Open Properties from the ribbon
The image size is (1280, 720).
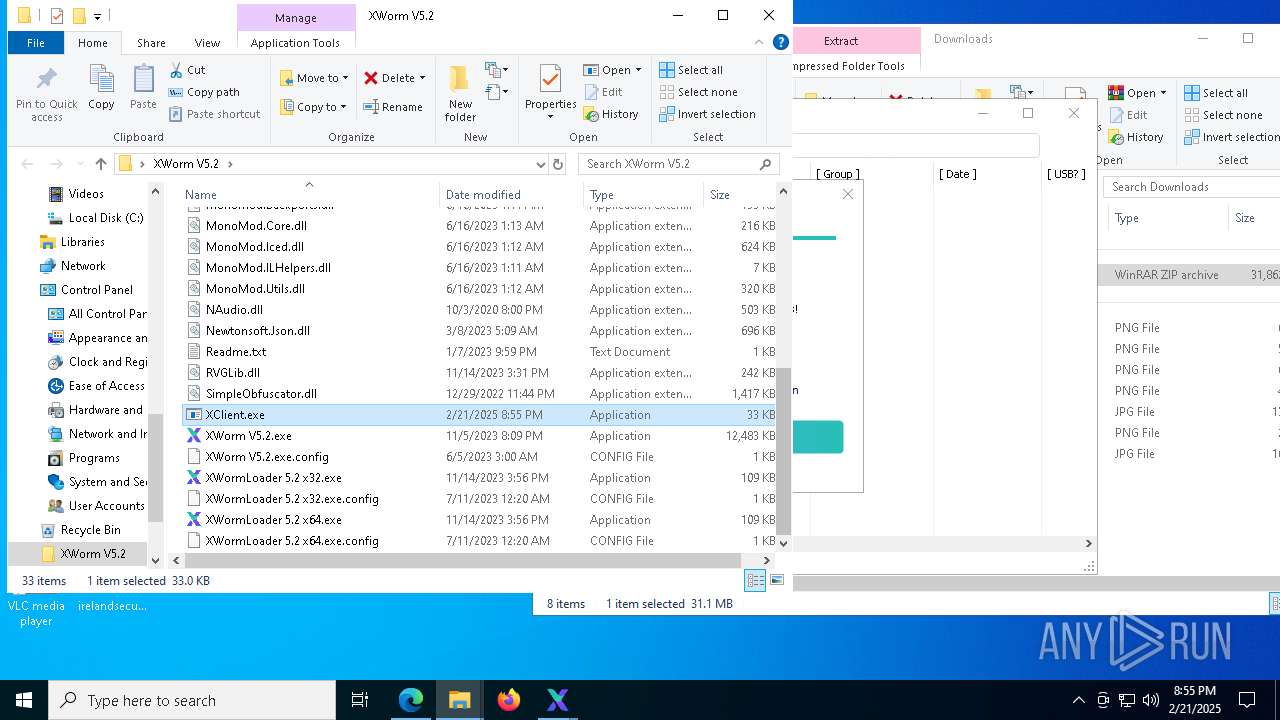pos(551,90)
